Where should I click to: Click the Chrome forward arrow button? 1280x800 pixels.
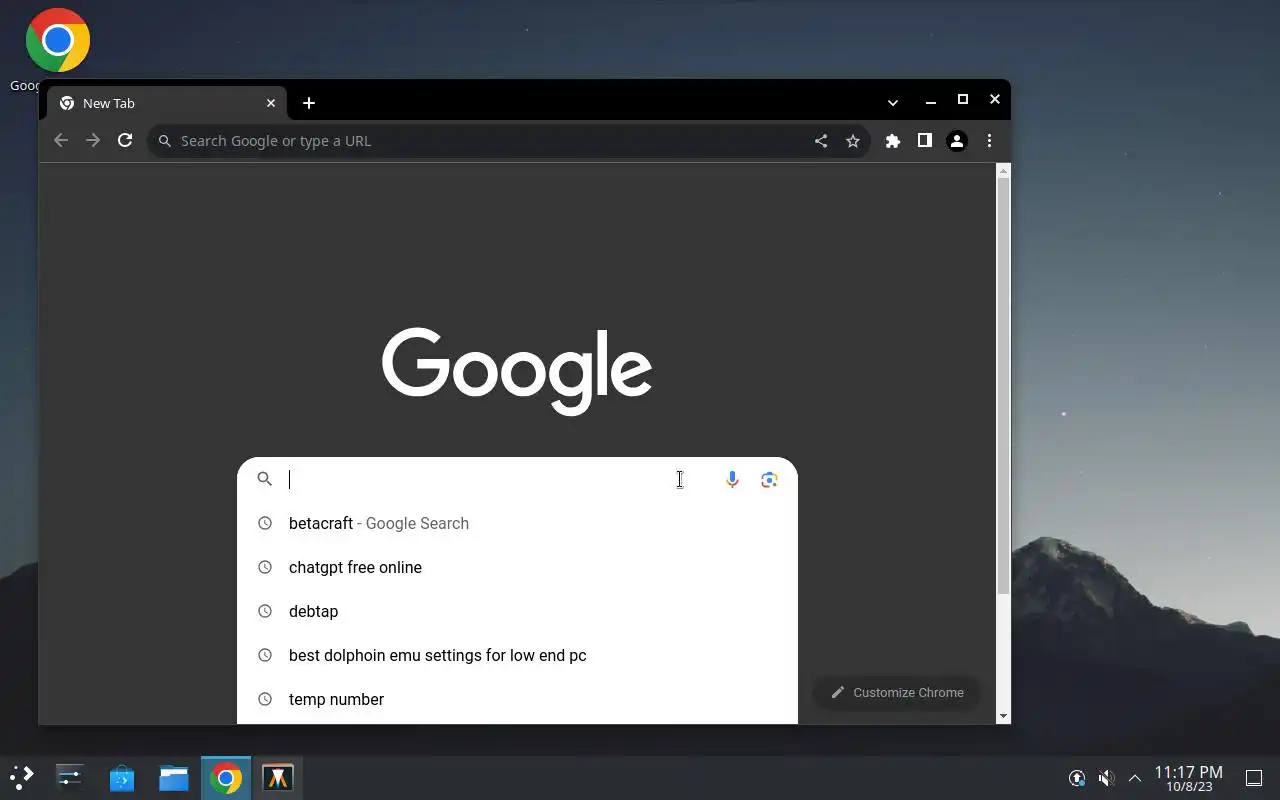click(93, 141)
